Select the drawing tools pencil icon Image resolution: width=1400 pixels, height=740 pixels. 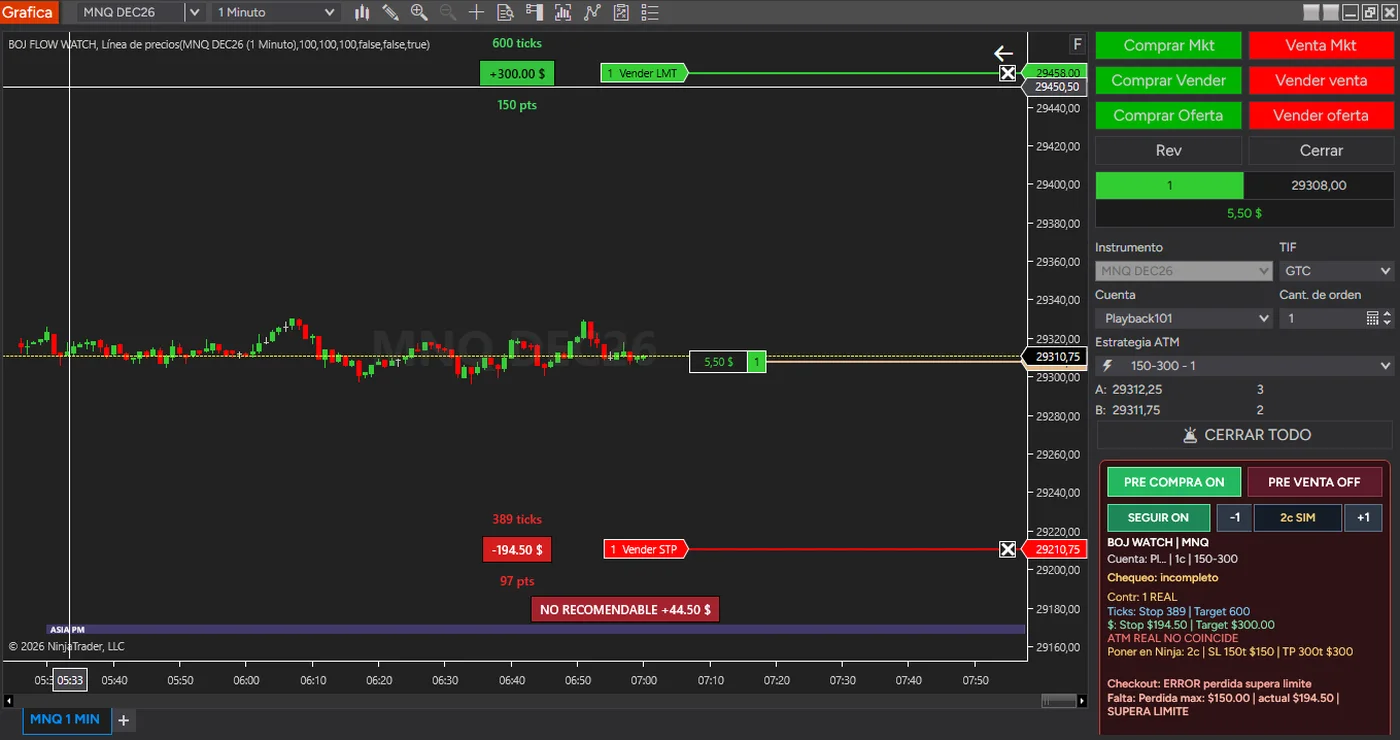pyautogui.click(x=391, y=12)
